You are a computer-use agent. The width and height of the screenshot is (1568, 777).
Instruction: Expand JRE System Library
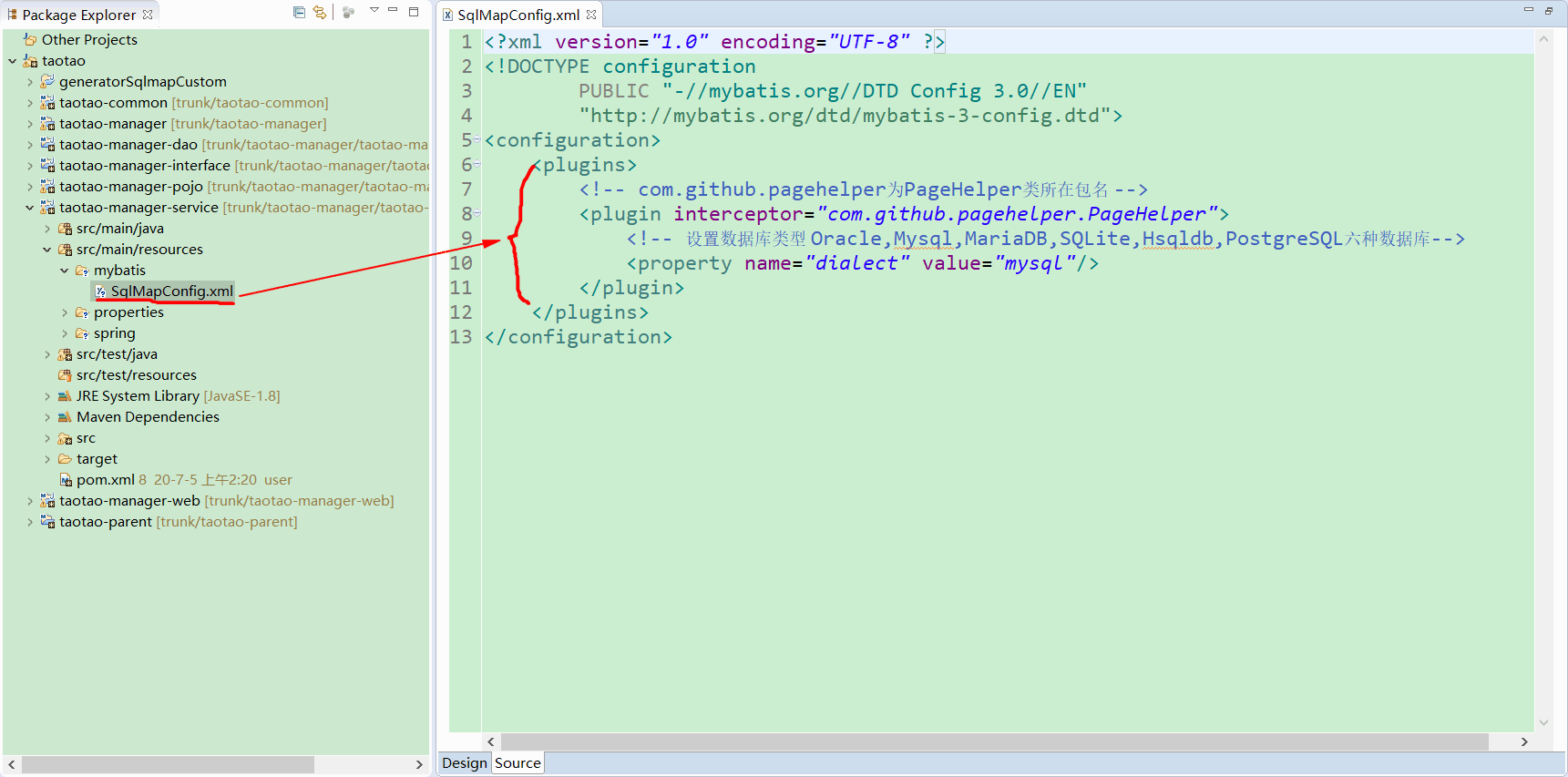click(x=47, y=396)
